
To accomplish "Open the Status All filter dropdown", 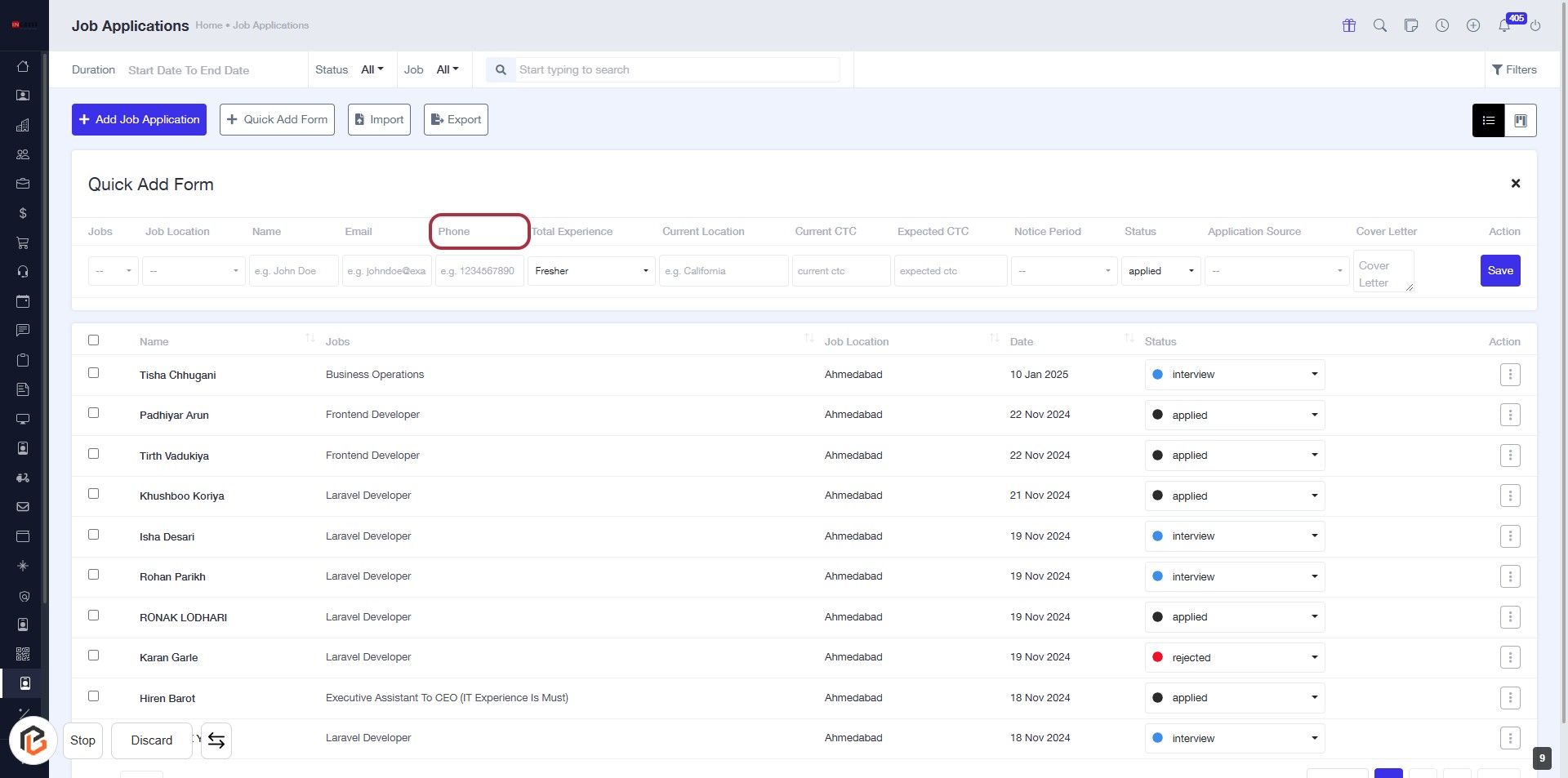I will (x=372, y=70).
